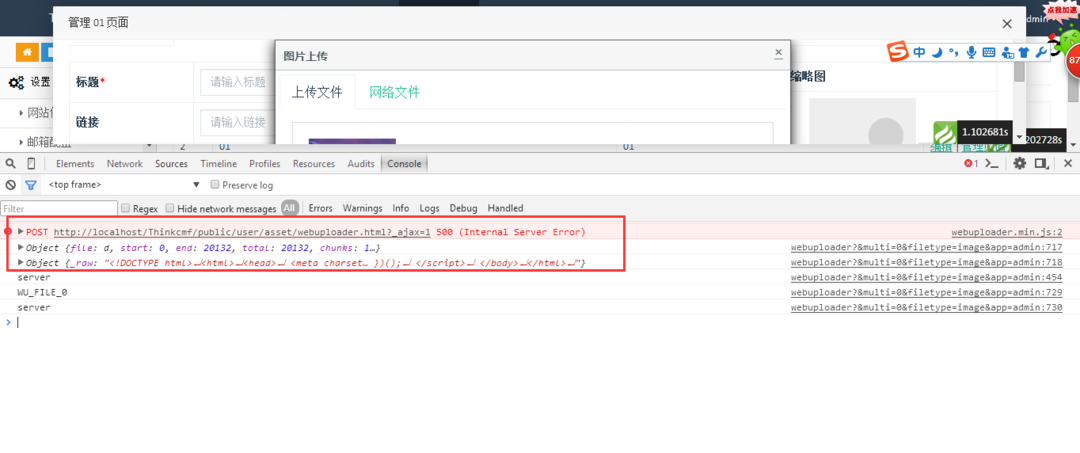Switch Sogou Chinese/English mode icon

pos(920,52)
